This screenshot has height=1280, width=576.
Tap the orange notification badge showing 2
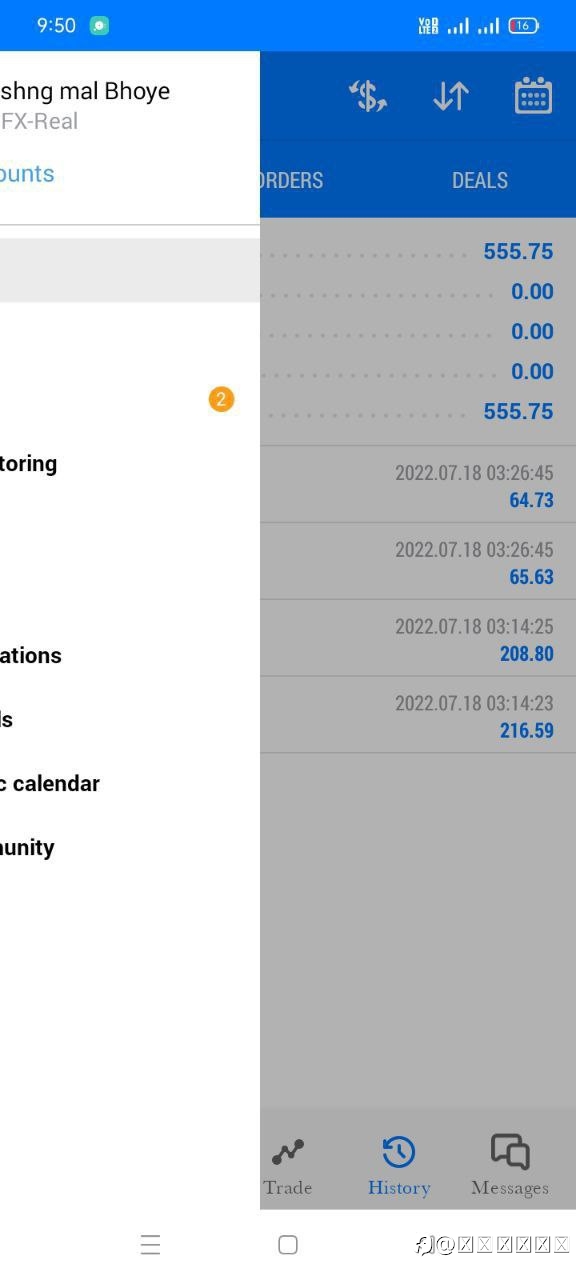click(221, 399)
